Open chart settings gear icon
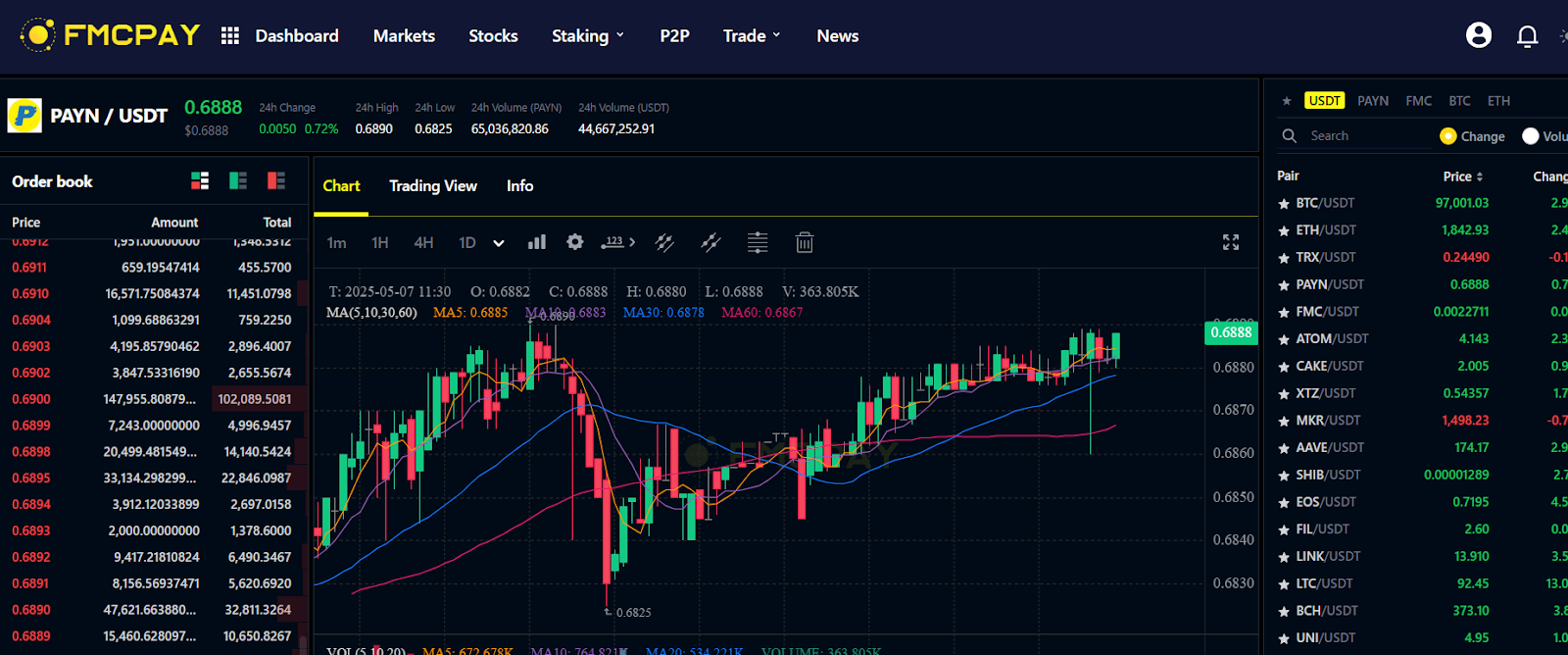The image size is (1568, 655). point(575,242)
